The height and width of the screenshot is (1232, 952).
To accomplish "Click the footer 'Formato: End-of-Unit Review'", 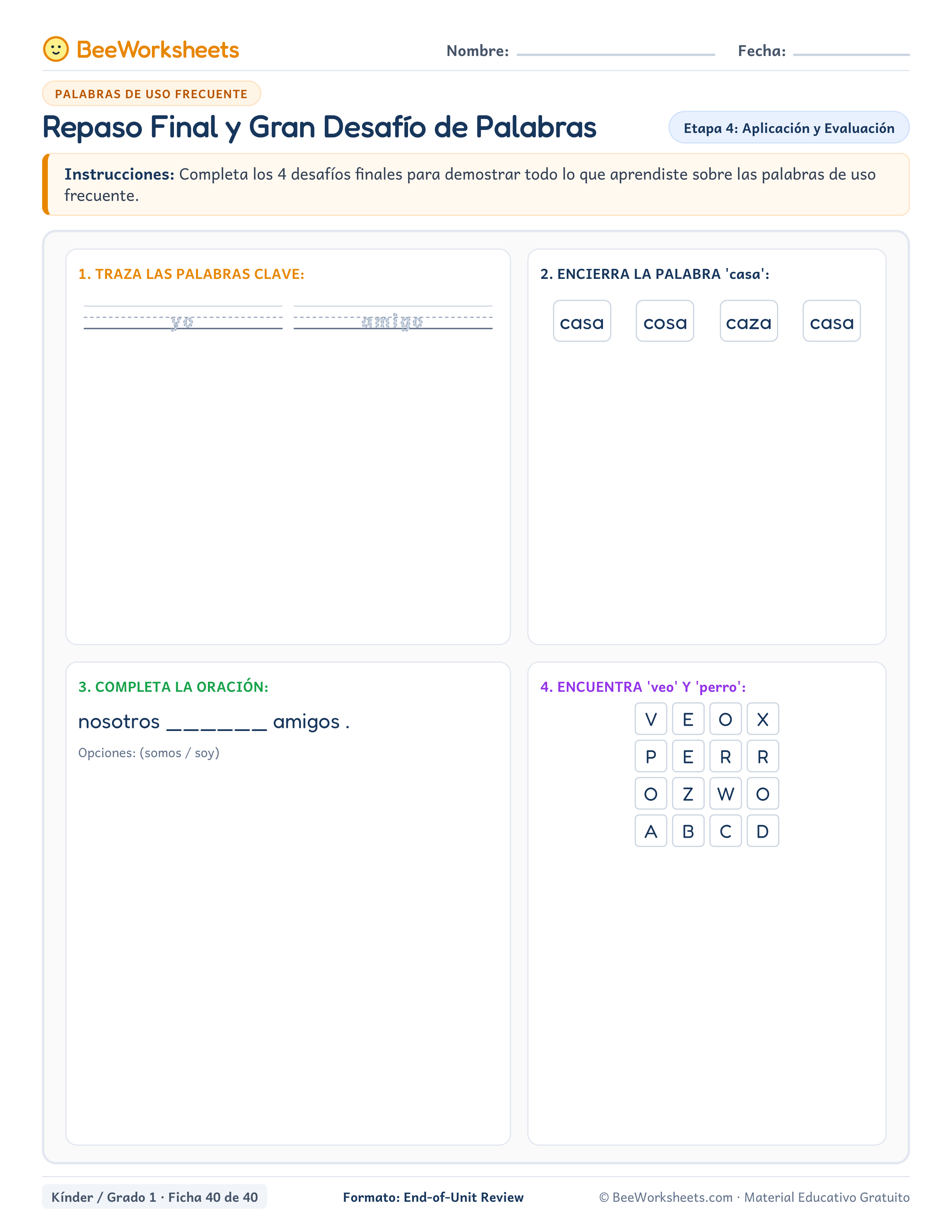I will coord(433,1197).
